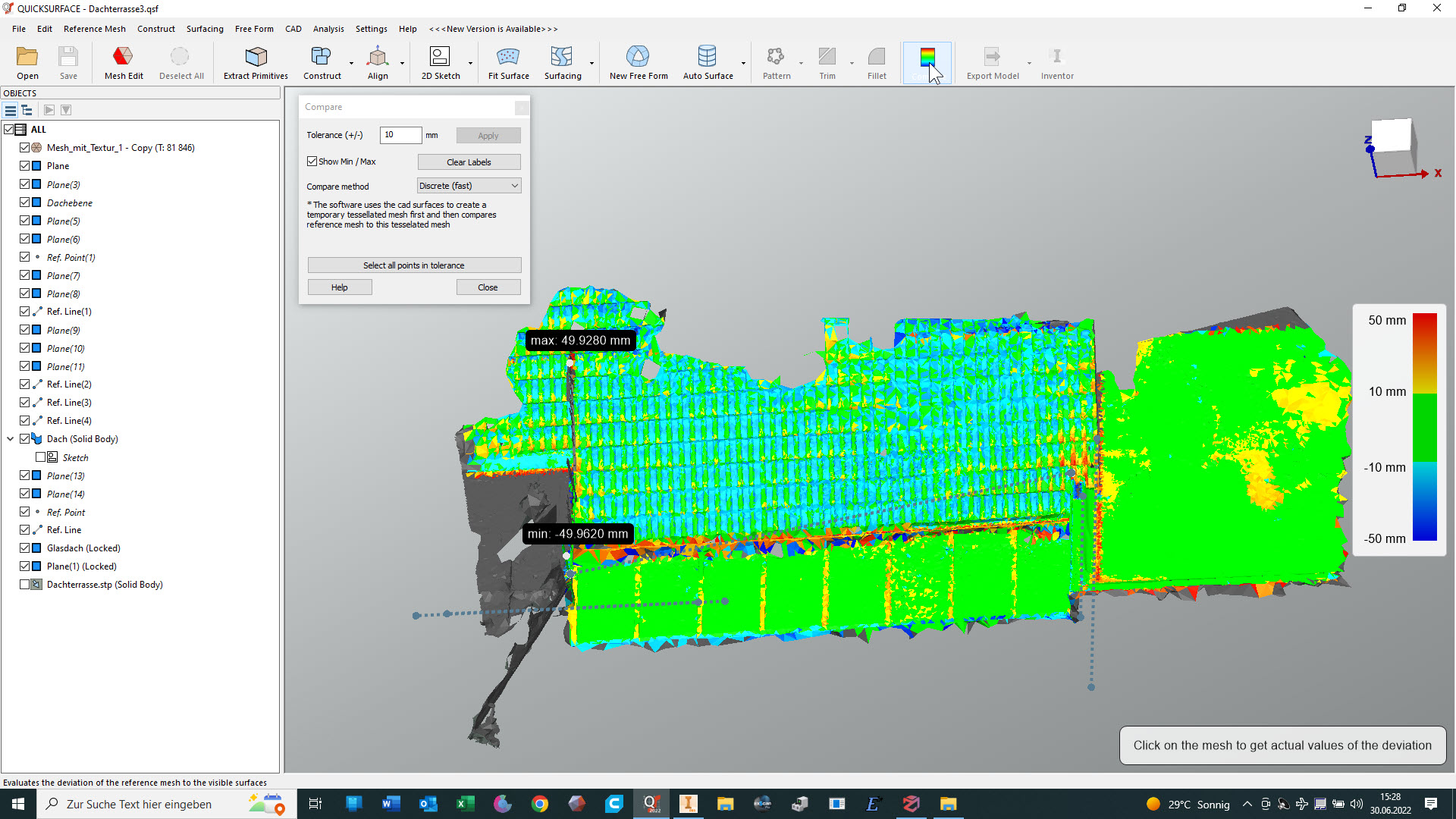Click the Fit Surface icon
Image resolution: width=1456 pixels, height=819 pixels.
tap(508, 62)
